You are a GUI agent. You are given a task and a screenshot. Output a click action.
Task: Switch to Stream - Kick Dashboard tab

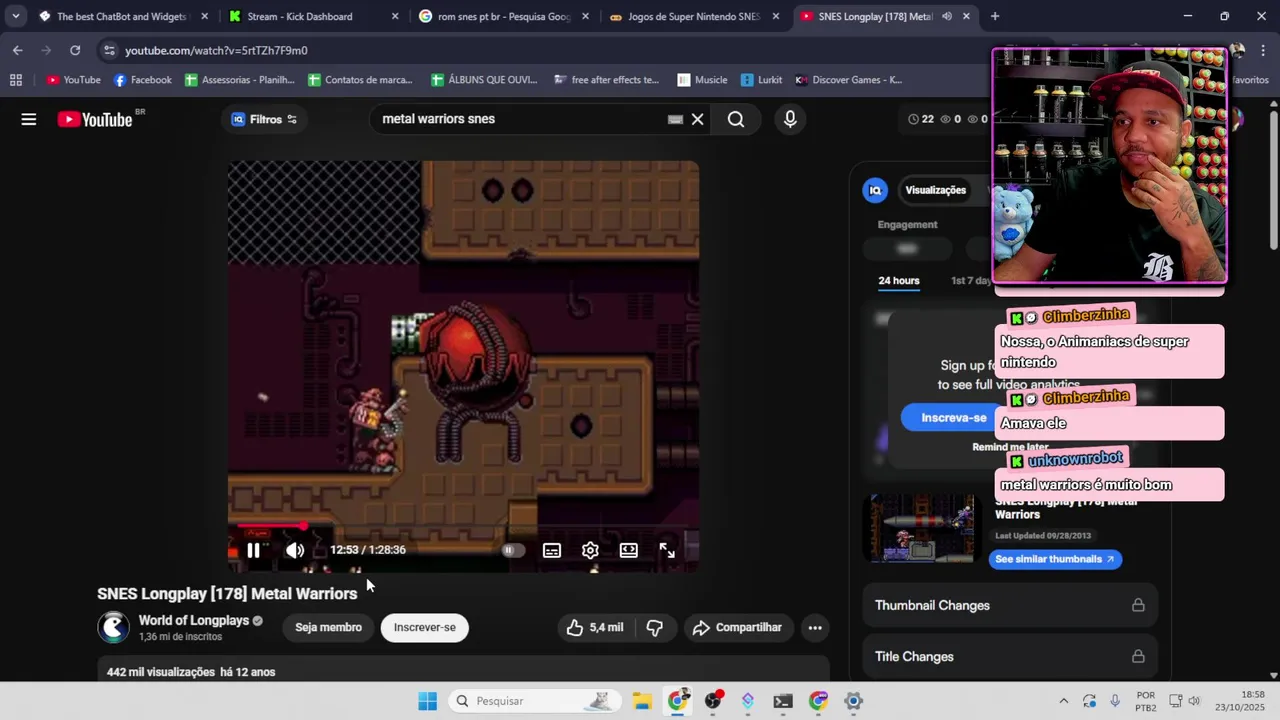point(312,16)
